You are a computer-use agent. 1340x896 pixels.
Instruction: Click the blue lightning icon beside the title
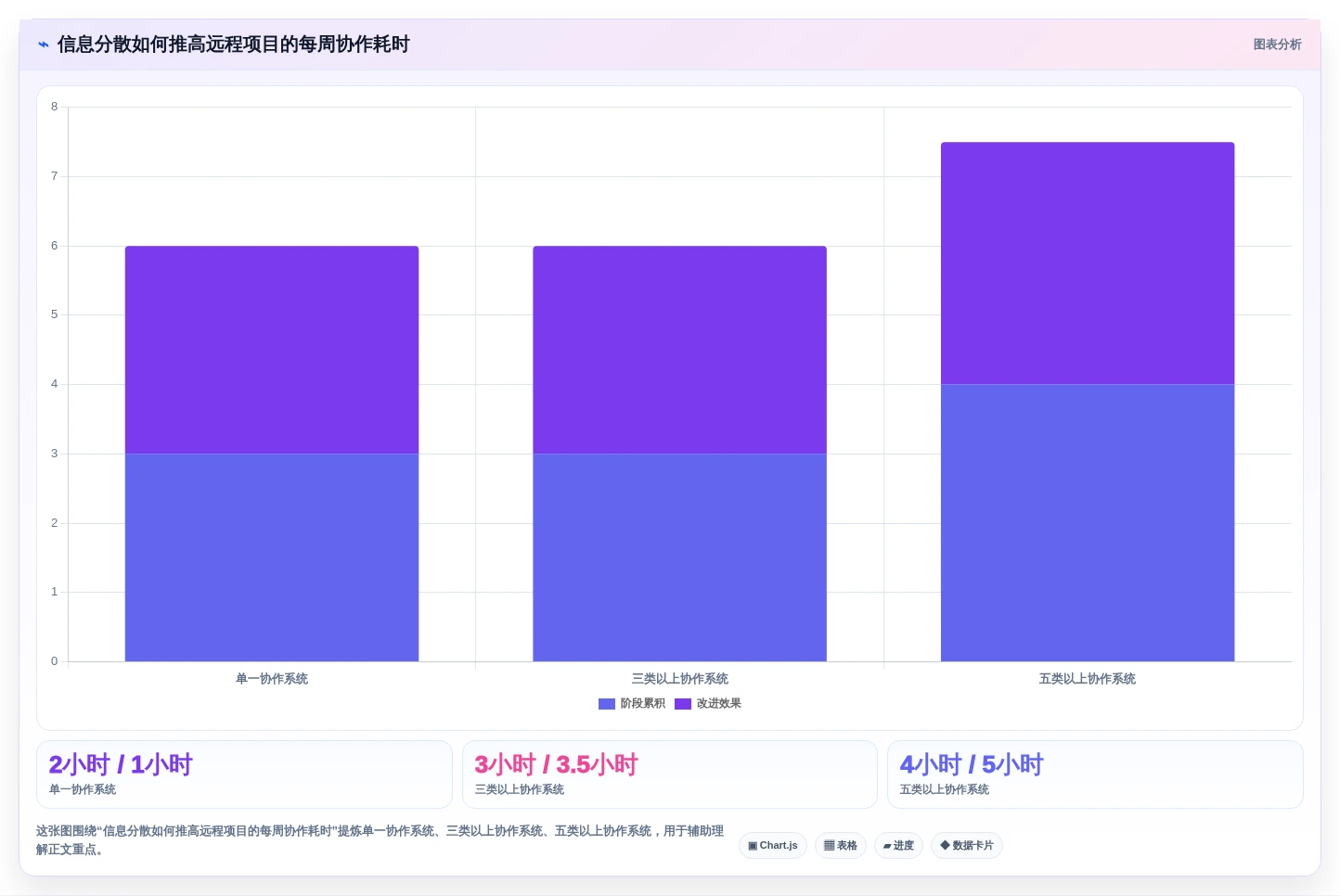tap(44, 45)
